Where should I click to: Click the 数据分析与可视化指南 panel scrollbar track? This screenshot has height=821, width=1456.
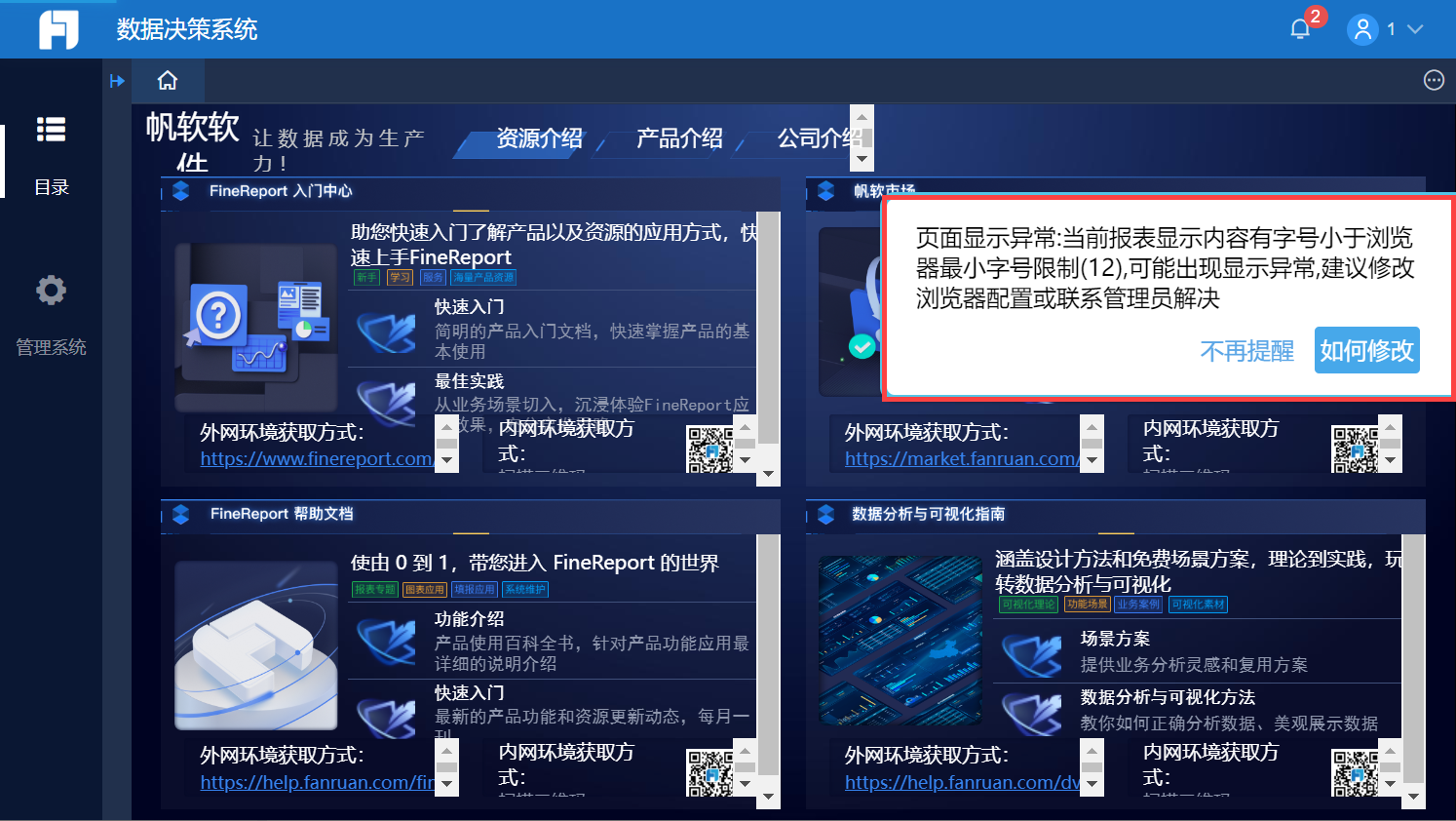tap(1414, 671)
